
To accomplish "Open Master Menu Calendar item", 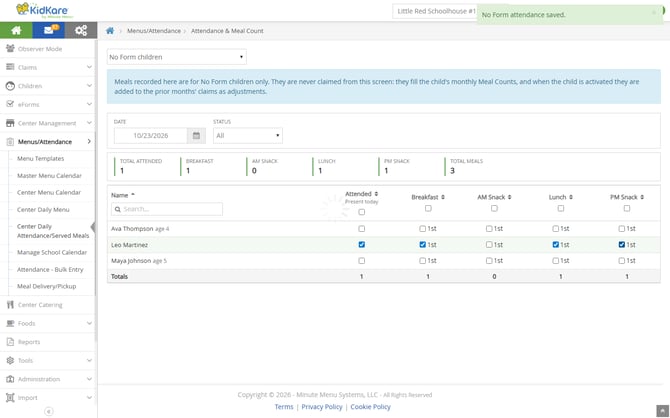I will pos(49,176).
